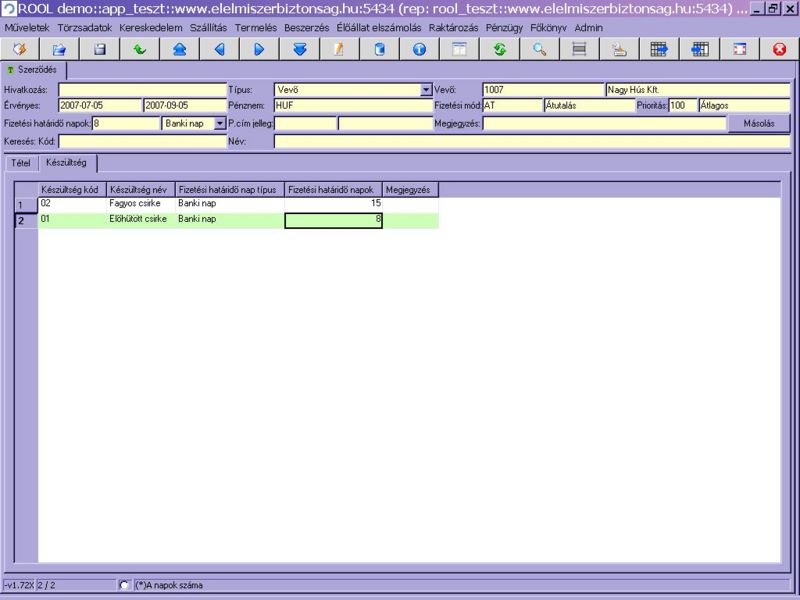Open the Kereskedelem menu

pyautogui.click(x=148, y=28)
